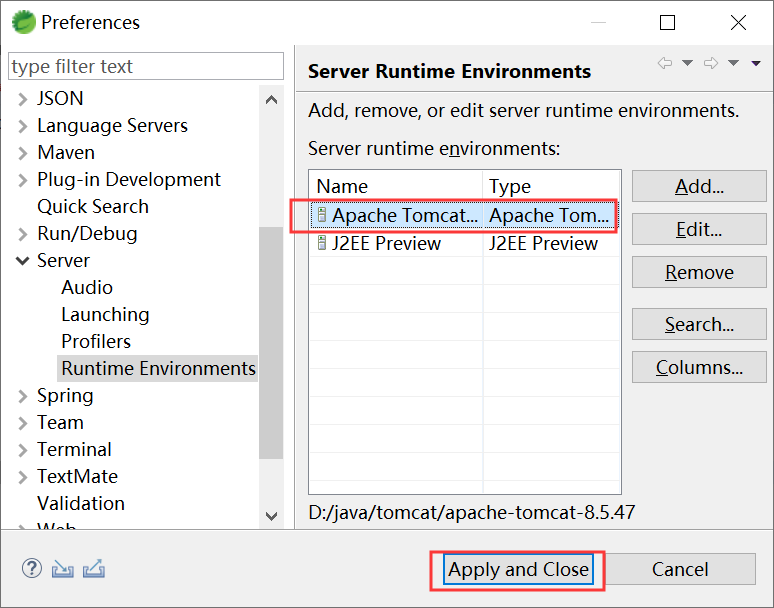The image size is (774, 608).
Task: Expand the Run/Debug node
Action: tap(23, 234)
